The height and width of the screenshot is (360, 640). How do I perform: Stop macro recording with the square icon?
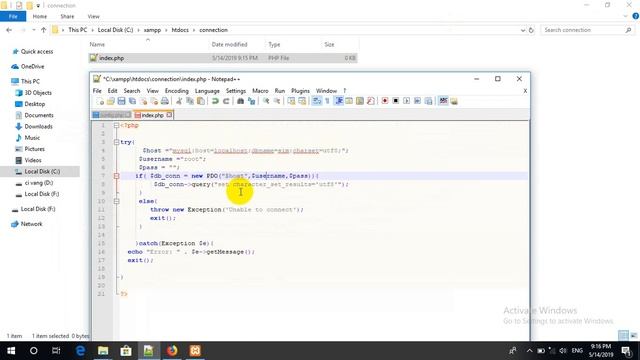pyautogui.click(x=396, y=100)
